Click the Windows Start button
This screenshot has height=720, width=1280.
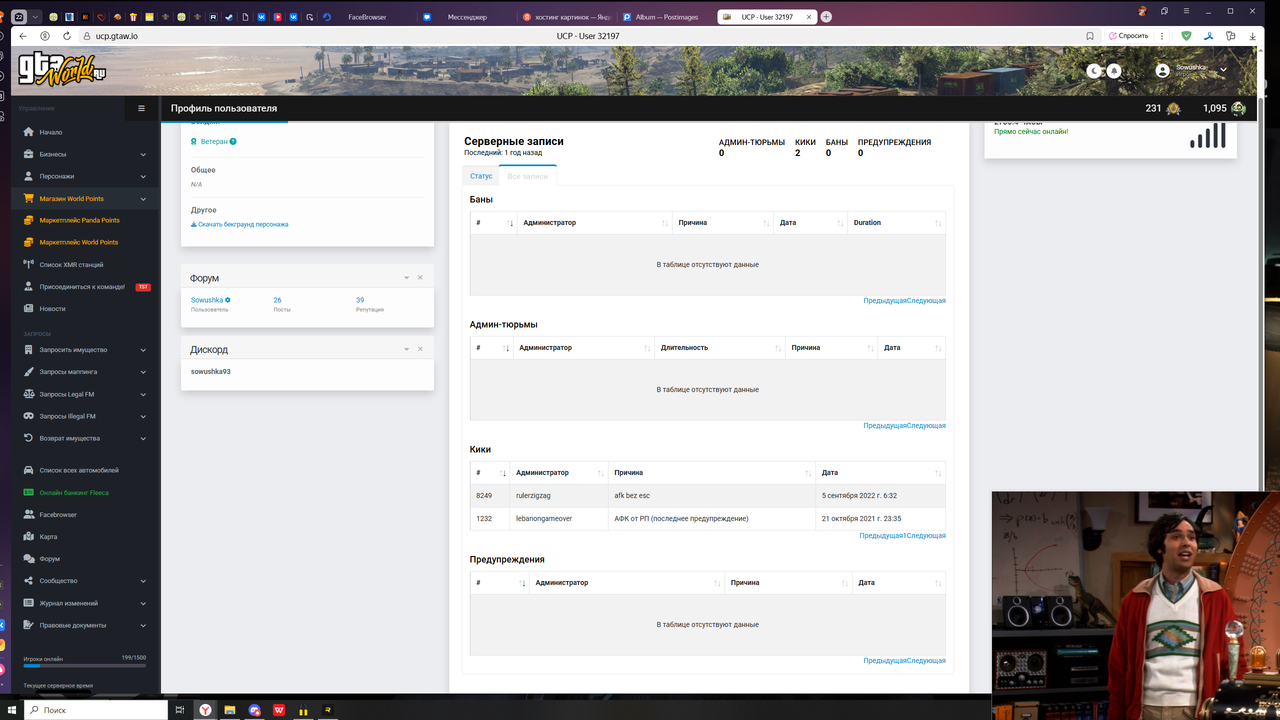(11, 709)
